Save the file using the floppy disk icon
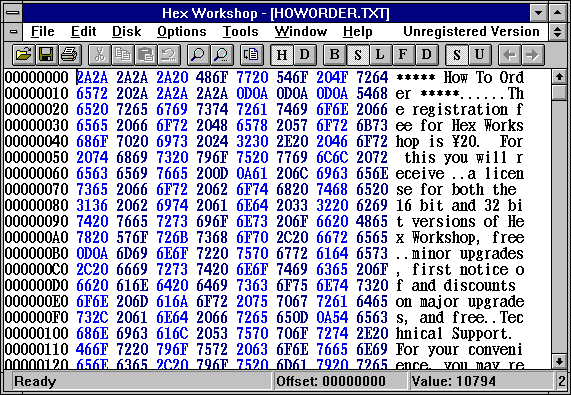This screenshot has height=395, width=571. [x=47, y=55]
